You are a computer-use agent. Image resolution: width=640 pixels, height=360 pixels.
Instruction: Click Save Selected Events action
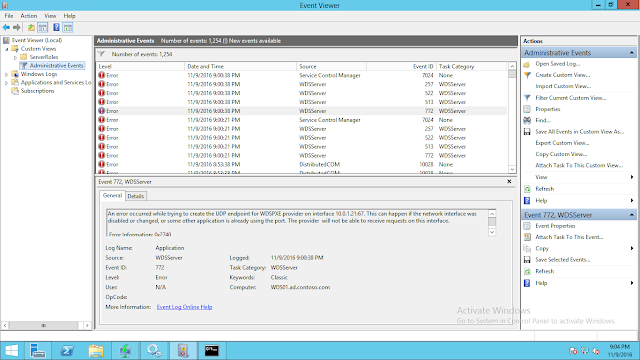pyautogui.click(x=562, y=260)
